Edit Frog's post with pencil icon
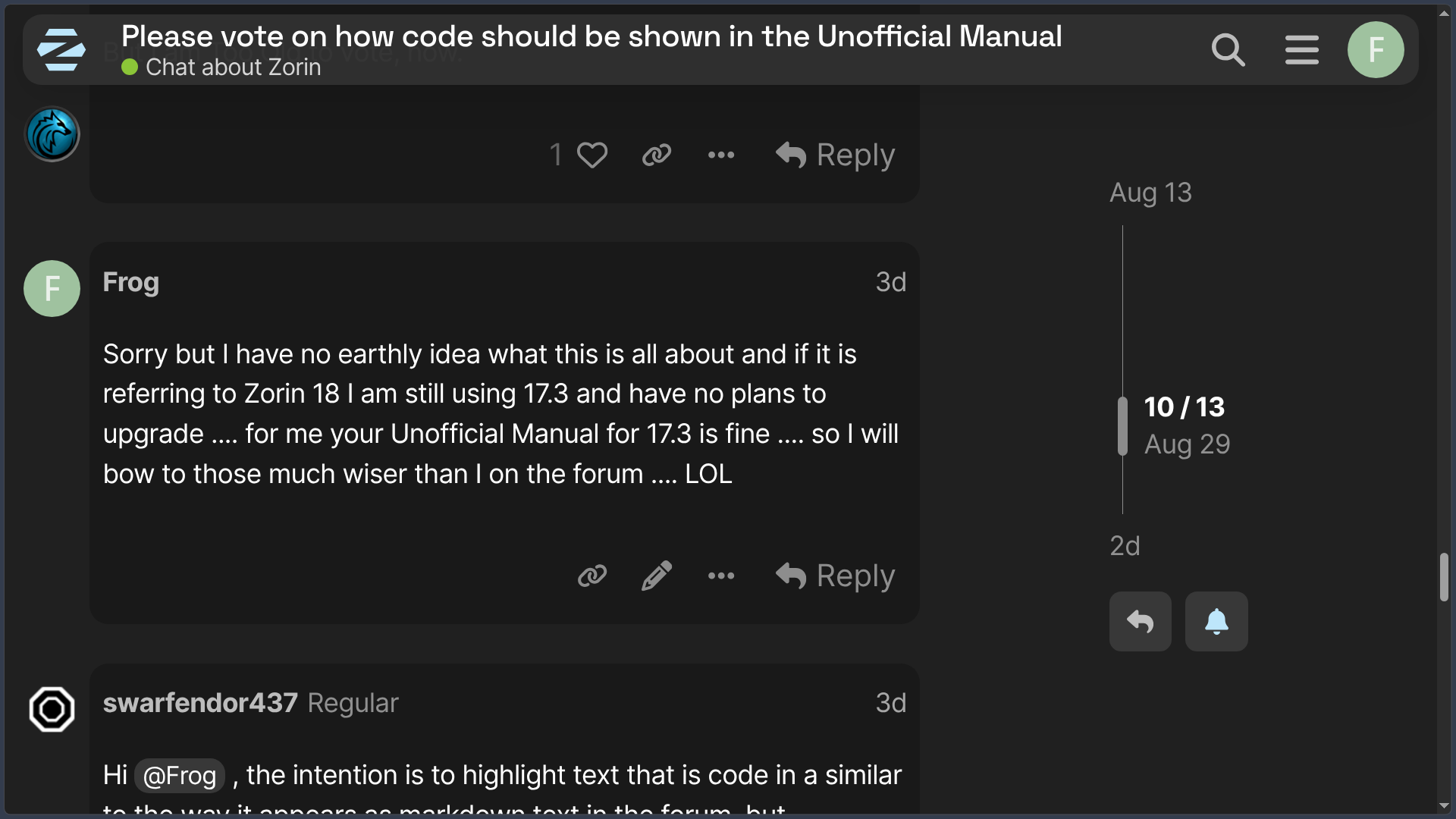 [x=656, y=576]
